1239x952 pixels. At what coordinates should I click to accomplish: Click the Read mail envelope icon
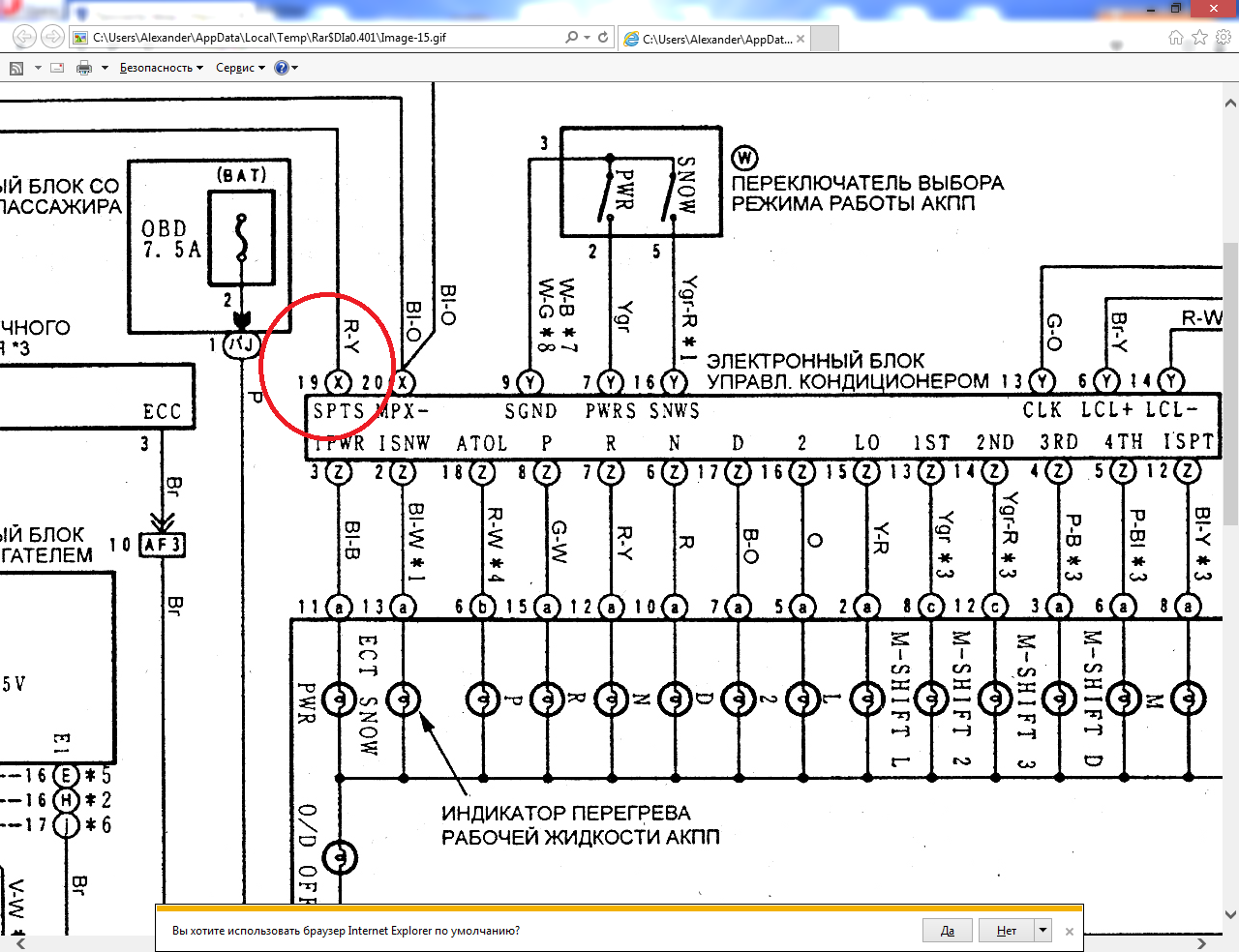(x=57, y=68)
